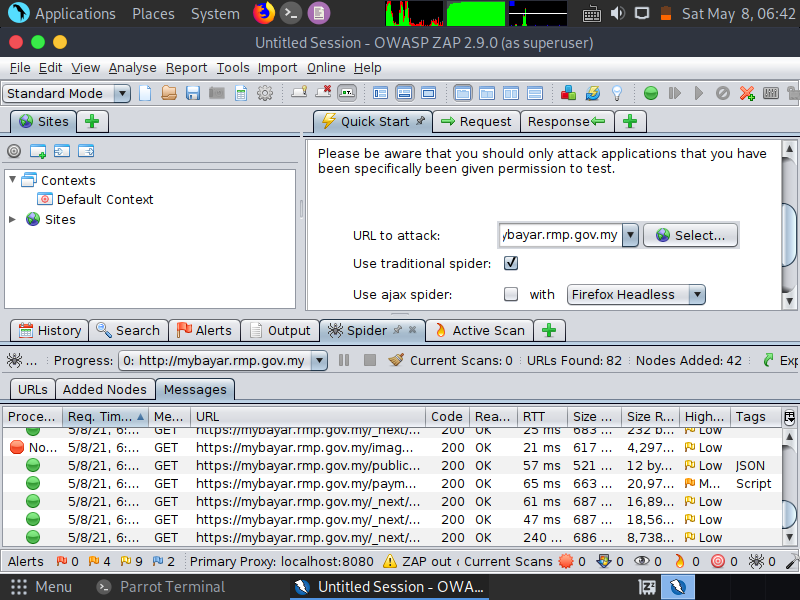
Task: Toggle green break on all requests button
Action: (651, 93)
